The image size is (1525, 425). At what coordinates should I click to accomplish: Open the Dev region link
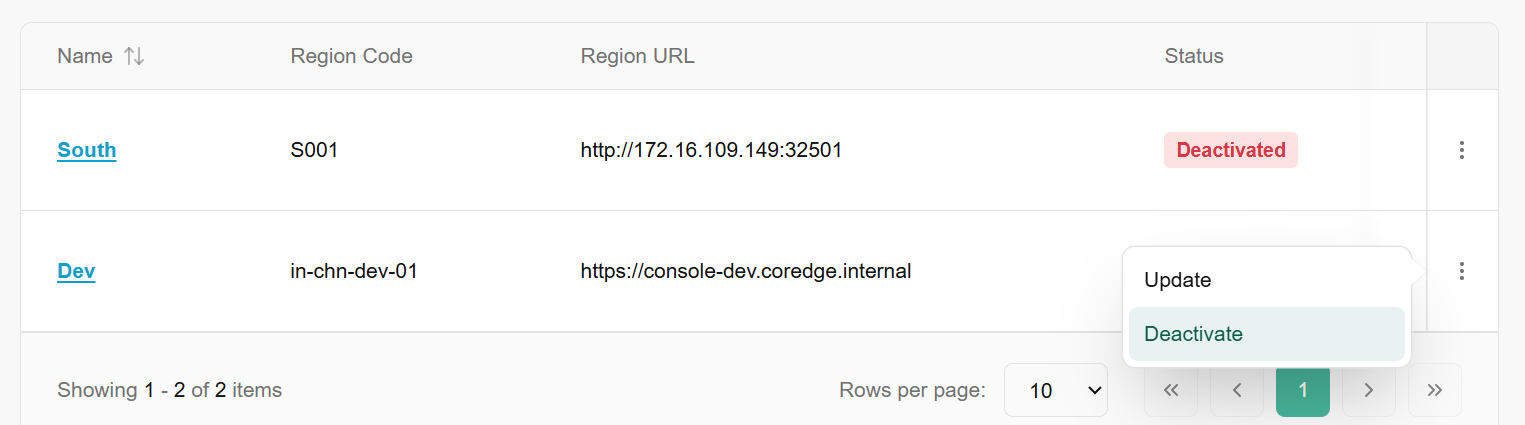76,270
